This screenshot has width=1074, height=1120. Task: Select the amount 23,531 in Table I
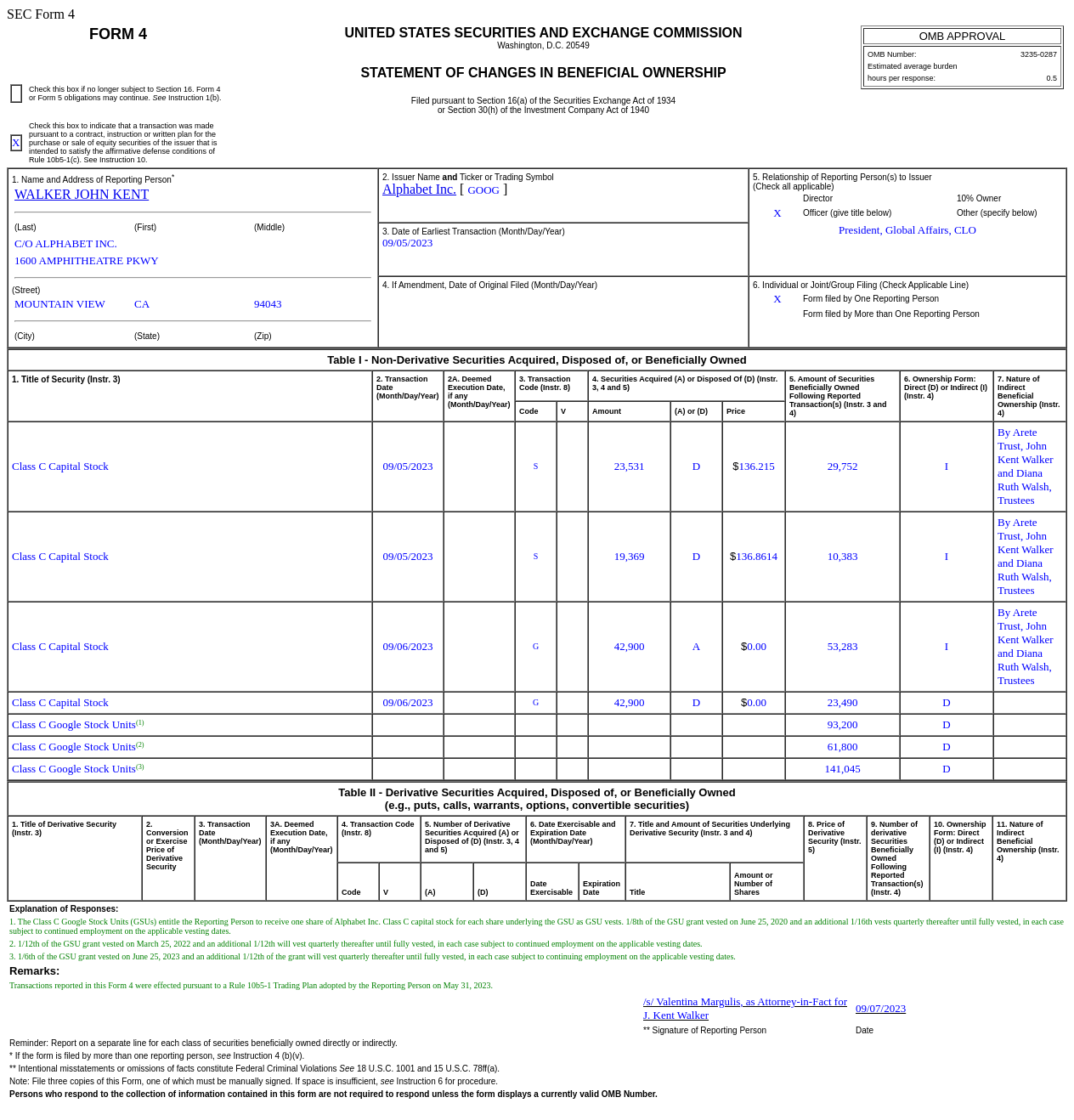coord(630,467)
